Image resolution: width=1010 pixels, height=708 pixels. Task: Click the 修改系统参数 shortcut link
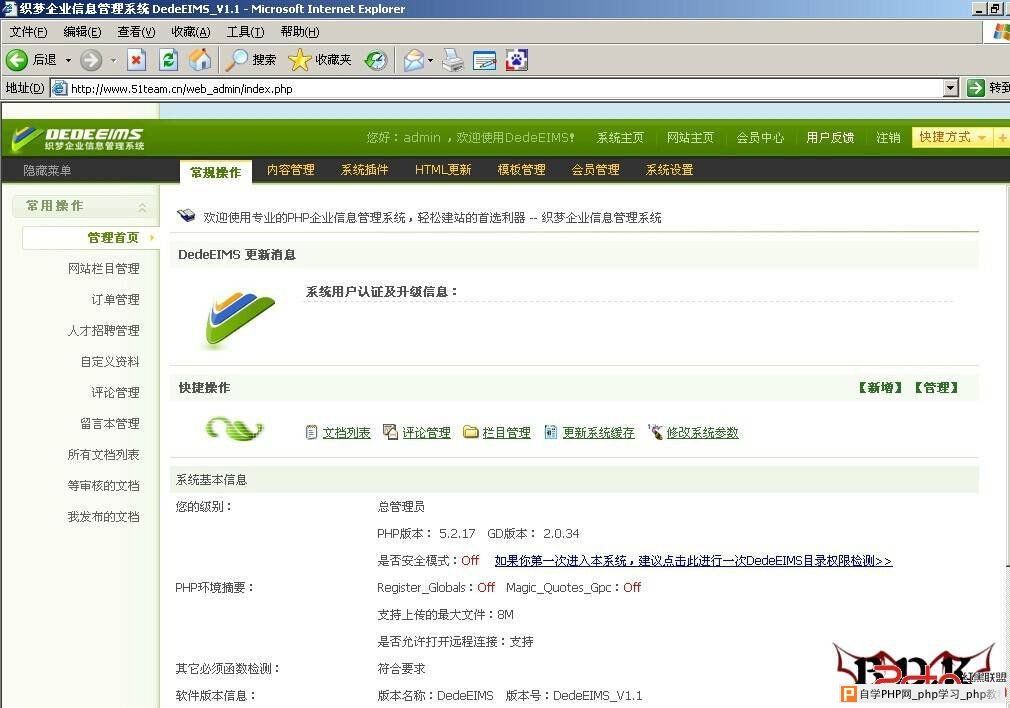[x=702, y=432]
